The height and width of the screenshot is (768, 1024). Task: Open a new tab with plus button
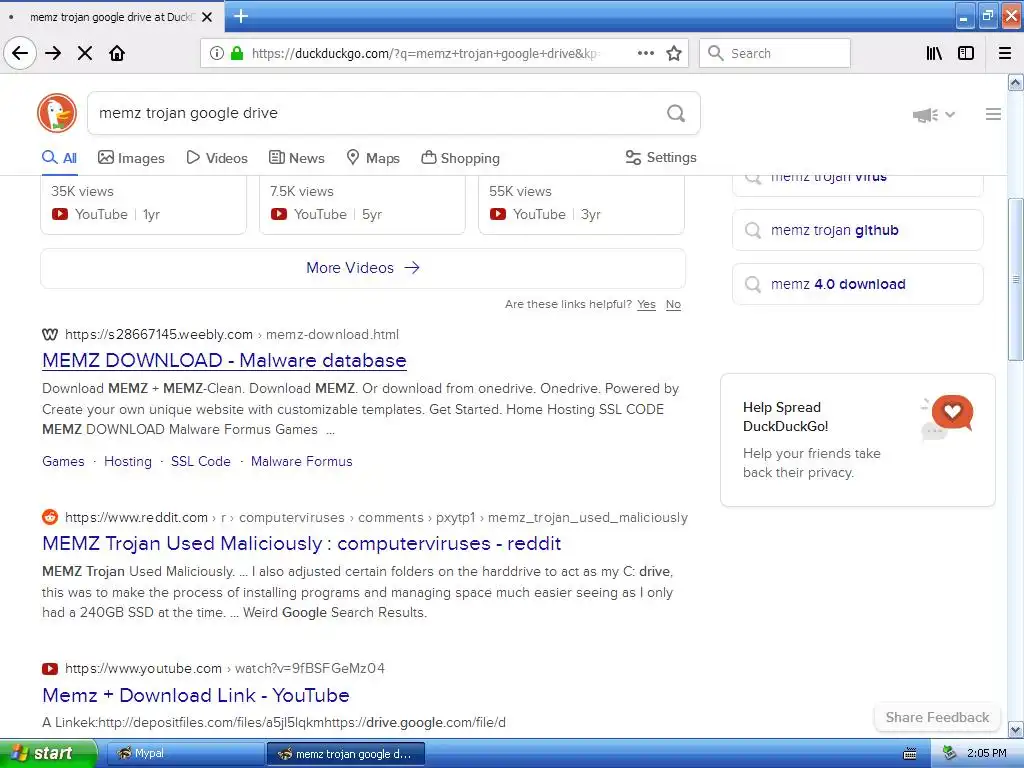(x=241, y=16)
